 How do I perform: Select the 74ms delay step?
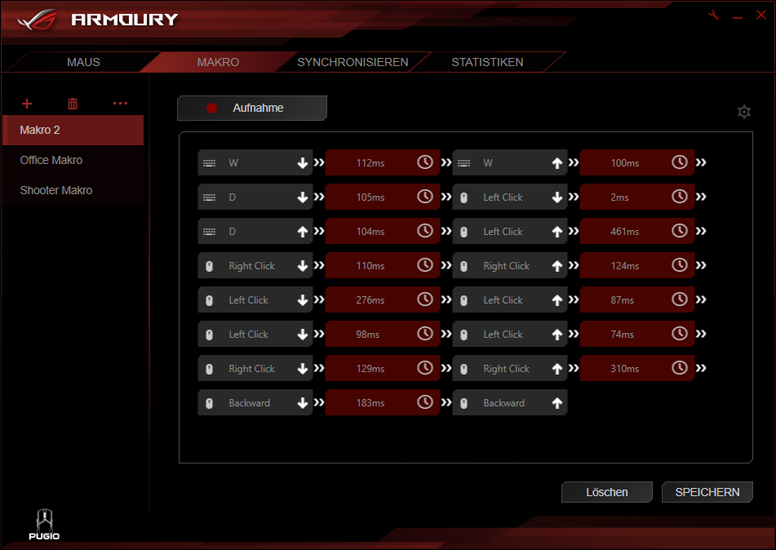[637, 334]
